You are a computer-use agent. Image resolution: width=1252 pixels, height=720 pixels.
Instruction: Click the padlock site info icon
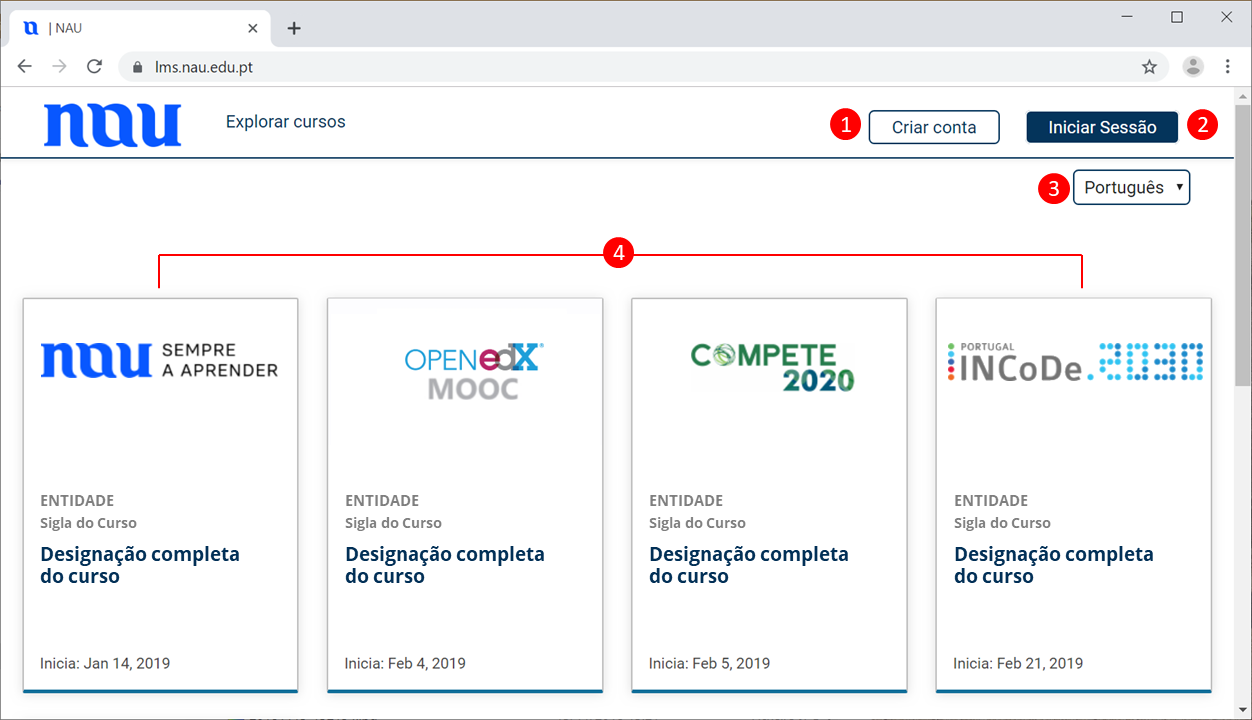(138, 67)
